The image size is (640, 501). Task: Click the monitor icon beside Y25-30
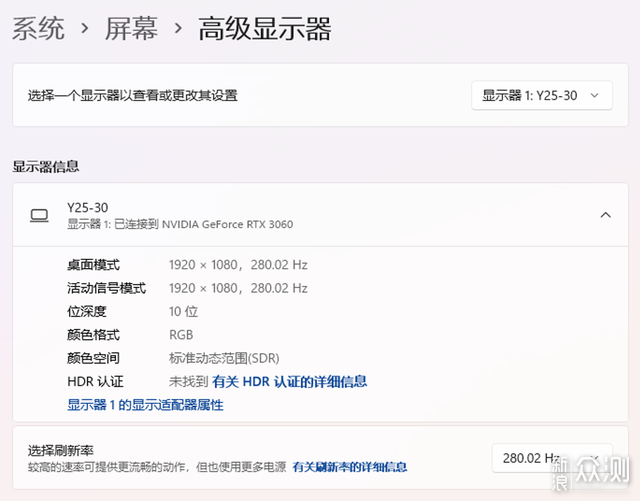pyautogui.click(x=39, y=215)
